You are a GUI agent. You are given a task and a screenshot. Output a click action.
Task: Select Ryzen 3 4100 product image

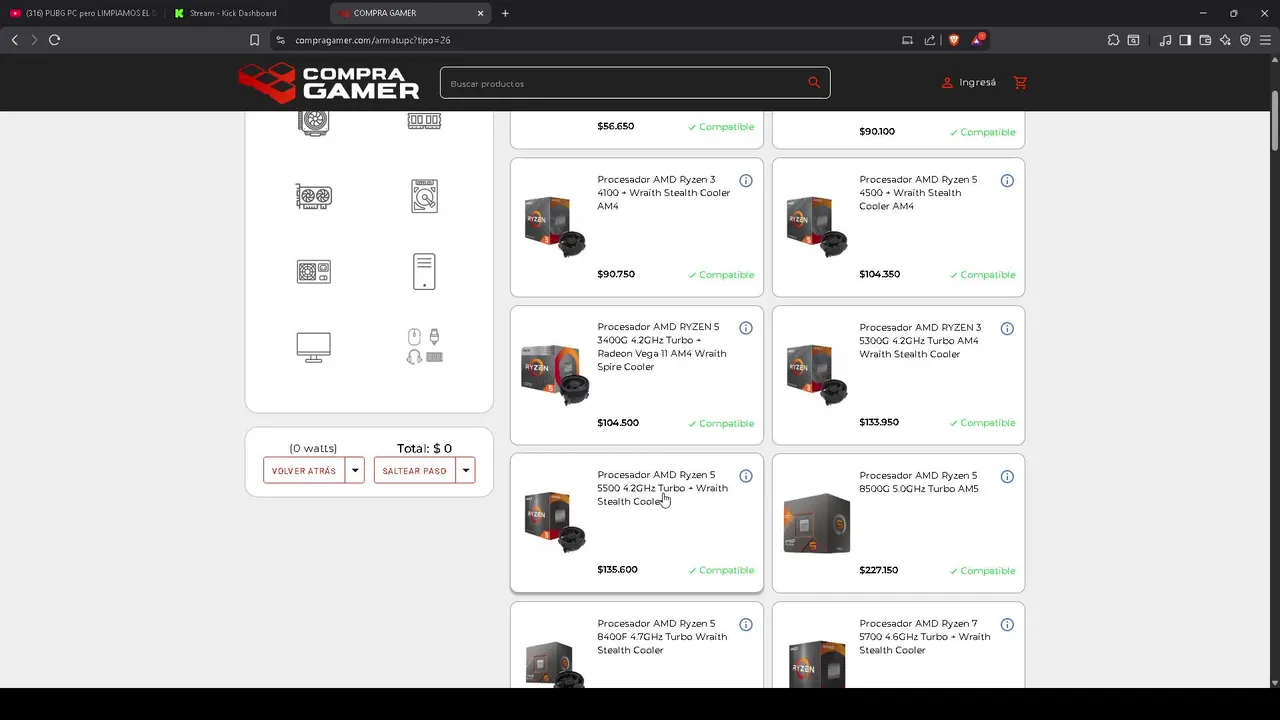[555, 227]
